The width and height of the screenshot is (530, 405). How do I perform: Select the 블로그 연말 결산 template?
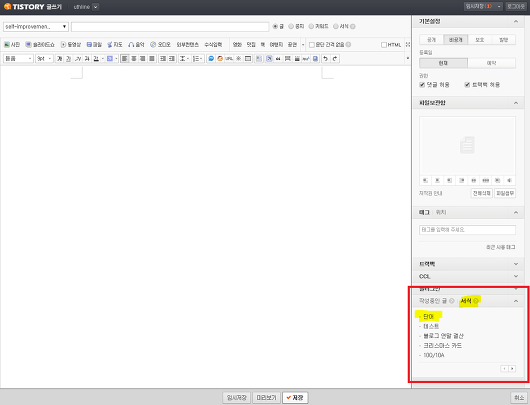[x=443, y=336]
